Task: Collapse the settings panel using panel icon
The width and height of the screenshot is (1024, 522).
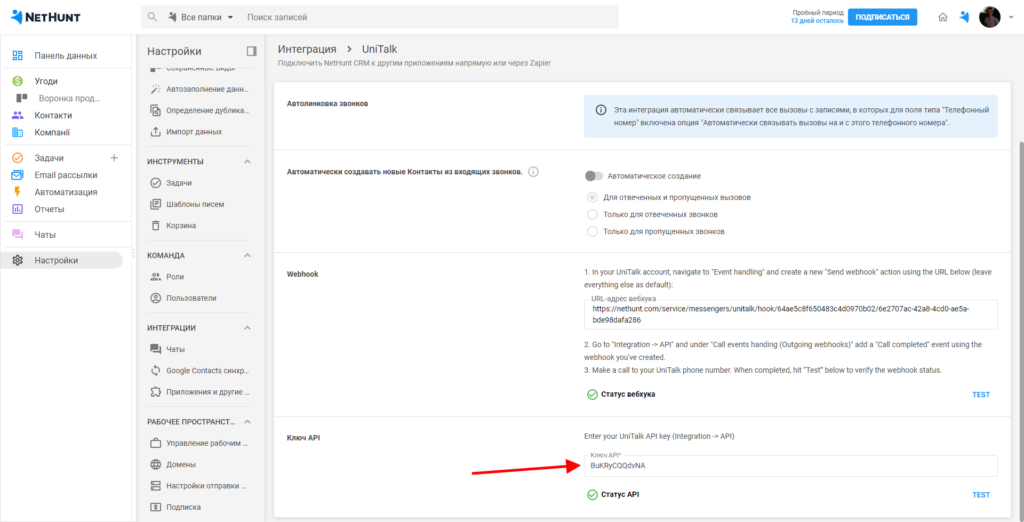Action: click(251, 51)
